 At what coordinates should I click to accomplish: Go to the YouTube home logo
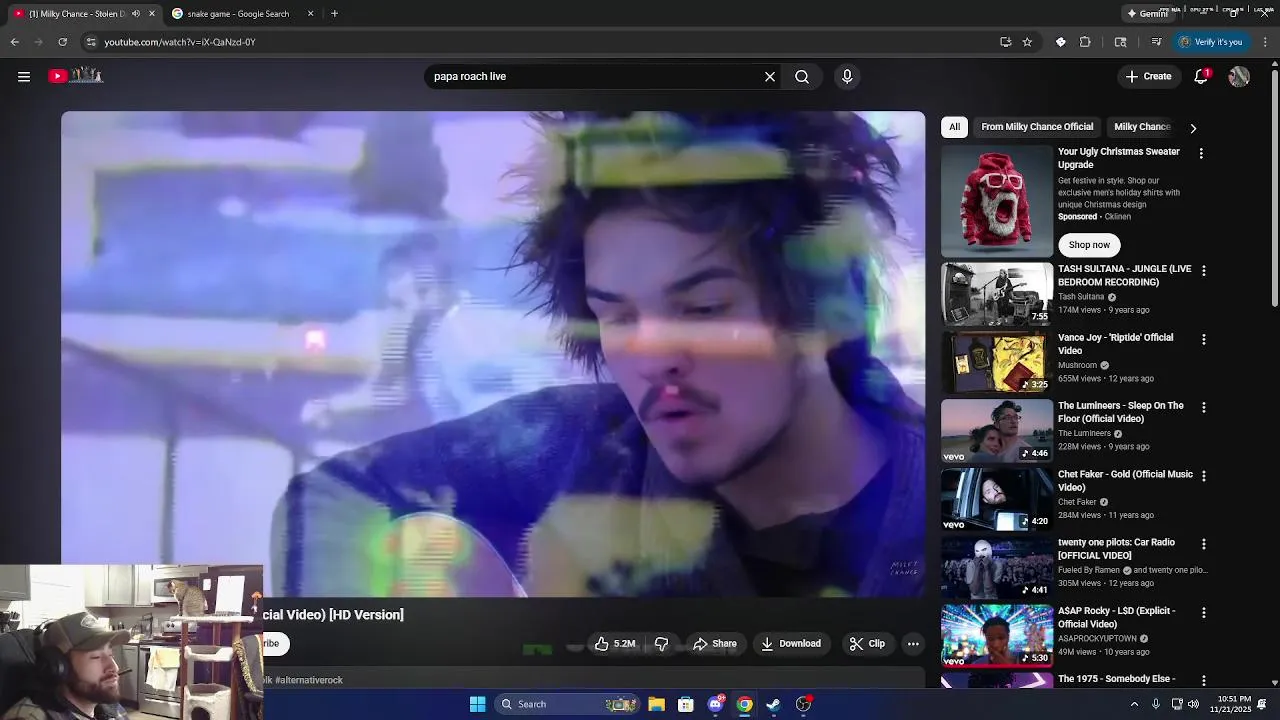[76, 76]
